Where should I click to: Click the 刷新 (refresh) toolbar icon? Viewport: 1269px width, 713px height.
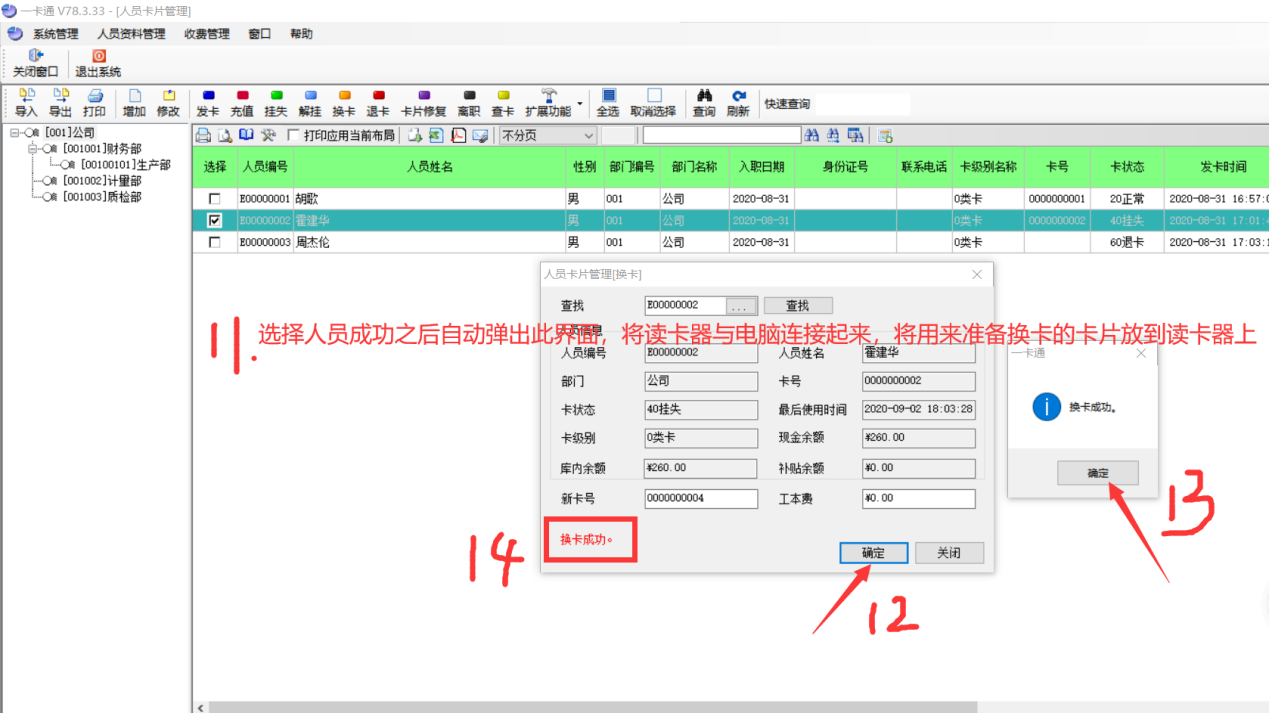point(738,103)
